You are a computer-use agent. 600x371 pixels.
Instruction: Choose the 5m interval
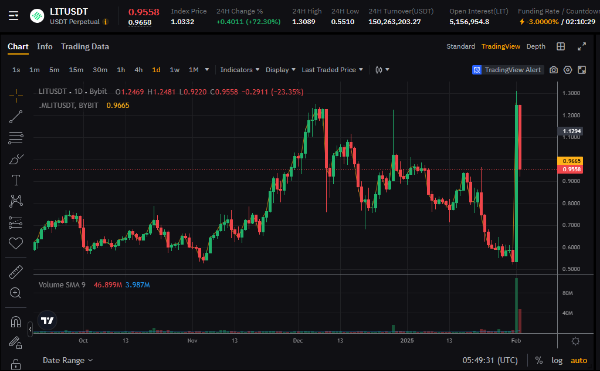(x=54, y=70)
